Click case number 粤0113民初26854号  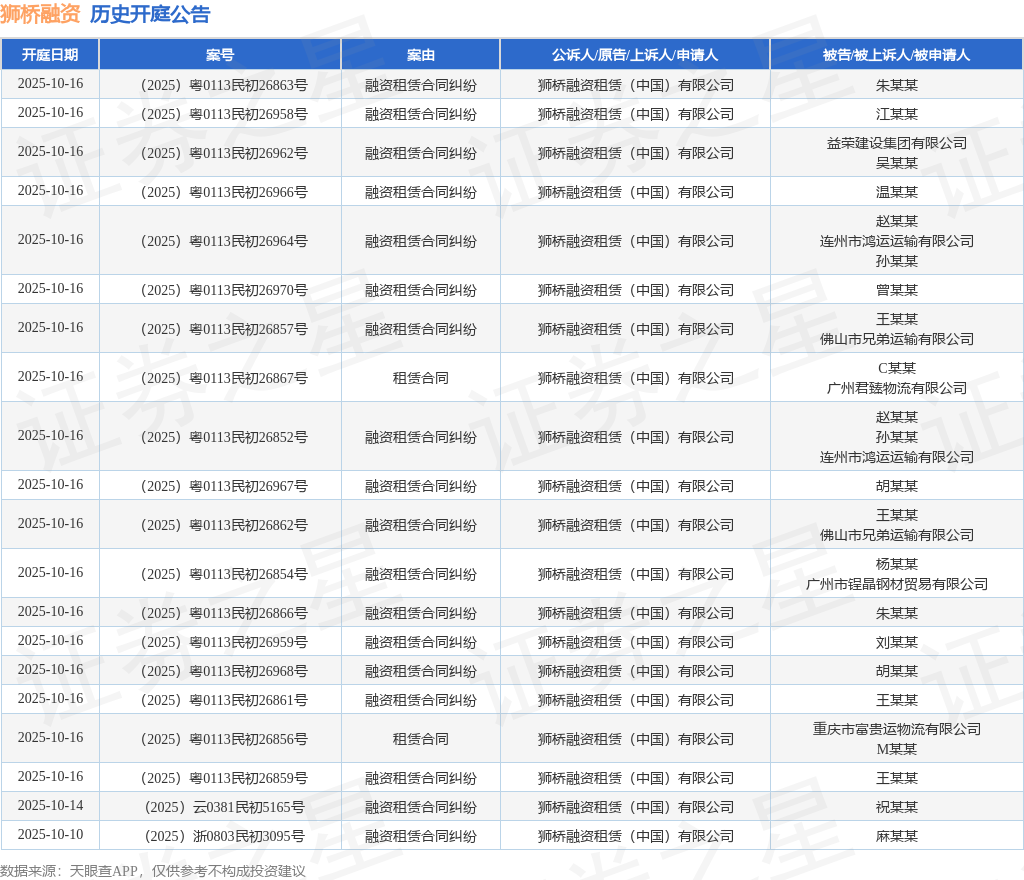tap(224, 574)
